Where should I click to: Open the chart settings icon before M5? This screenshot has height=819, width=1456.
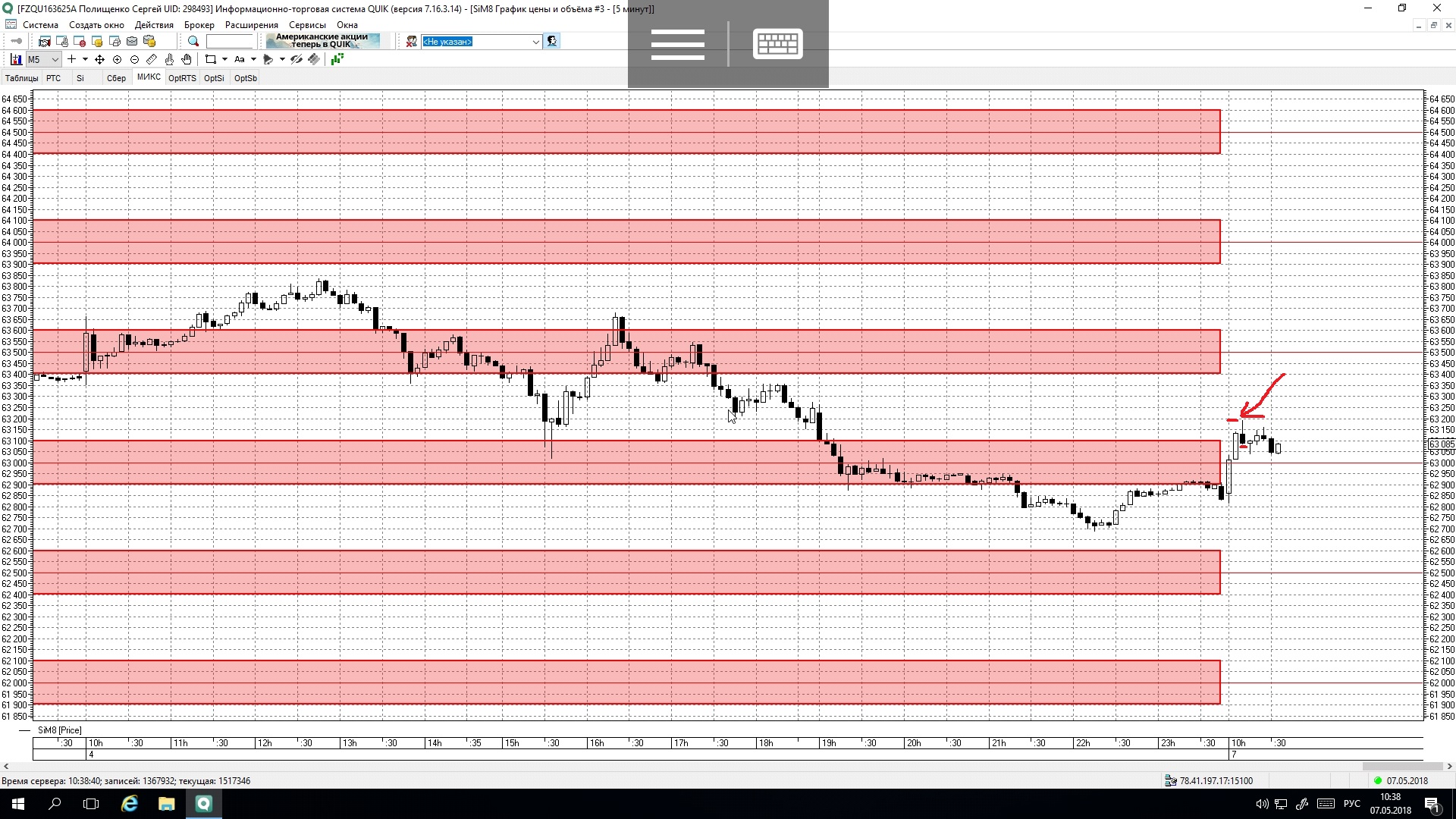click(16, 59)
